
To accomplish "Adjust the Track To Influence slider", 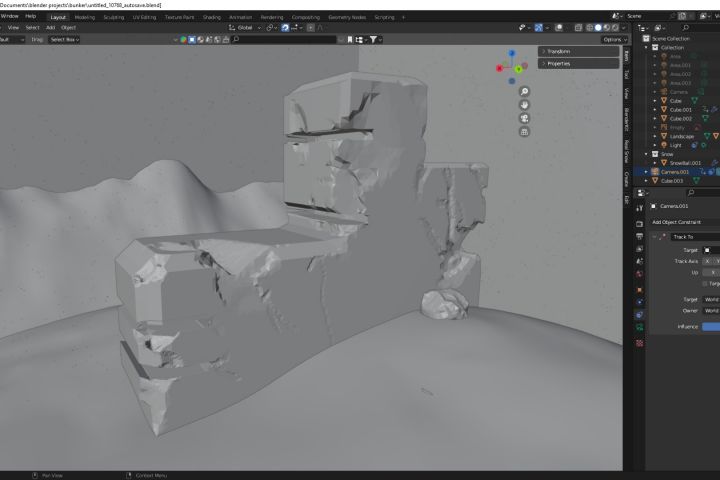I will click(710, 326).
